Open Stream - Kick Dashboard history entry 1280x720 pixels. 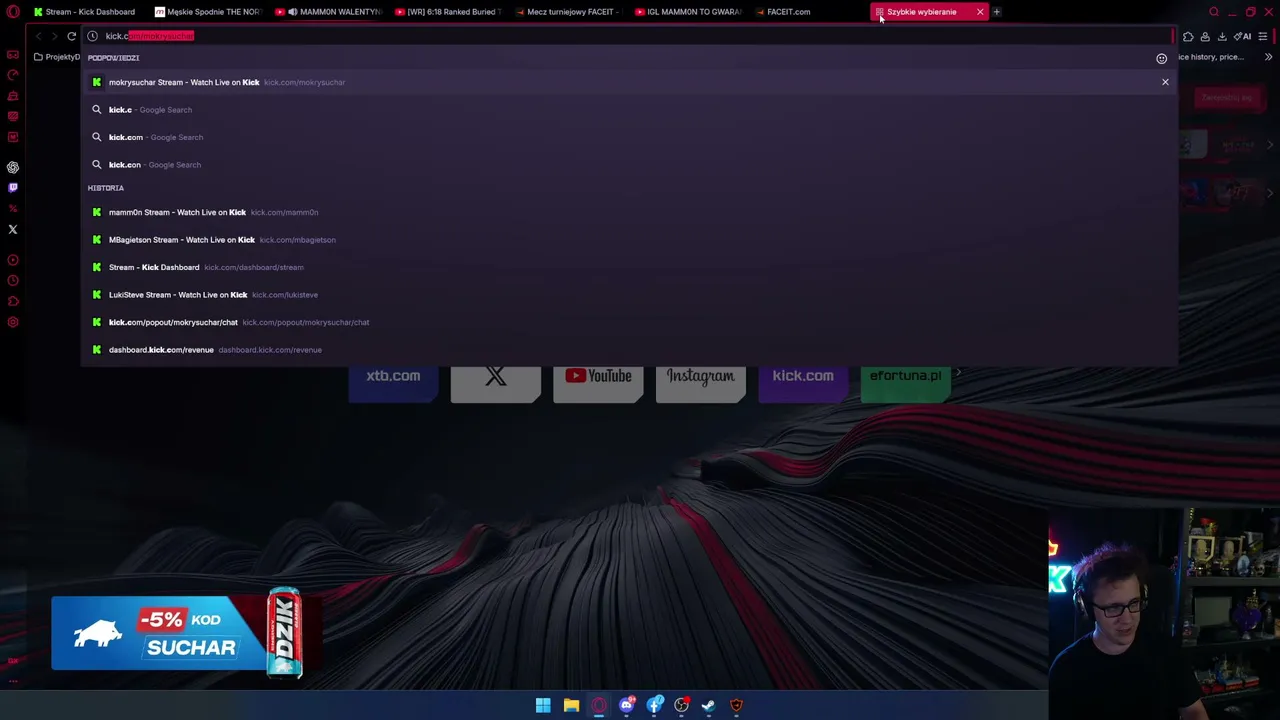(630, 267)
